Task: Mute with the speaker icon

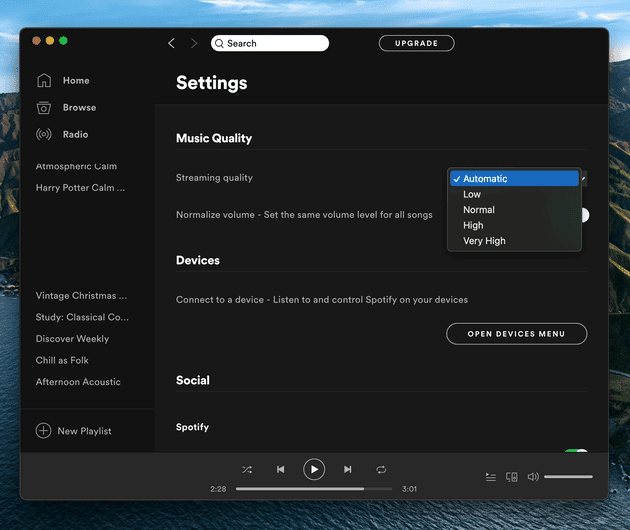Action: pyautogui.click(x=533, y=477)
